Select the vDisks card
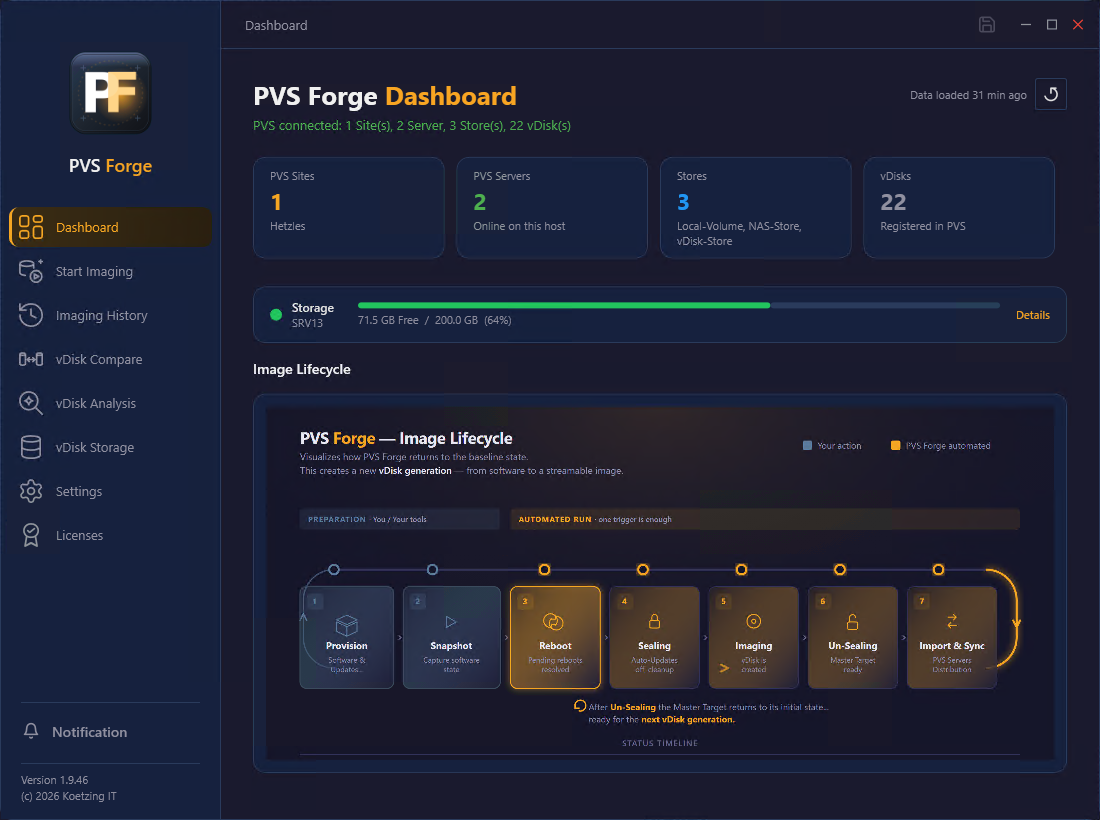This screenshot has height=820, width=1100. click(x=959, y=208)
